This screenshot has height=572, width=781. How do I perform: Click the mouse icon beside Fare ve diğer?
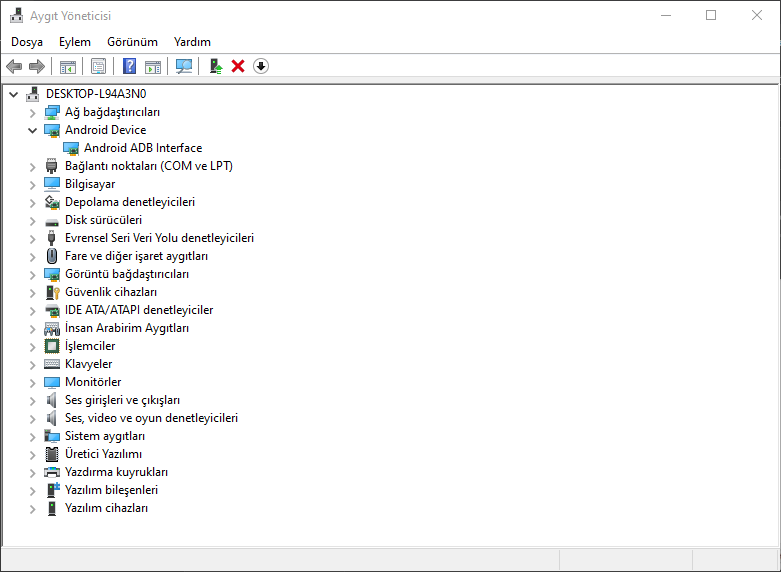52,256
